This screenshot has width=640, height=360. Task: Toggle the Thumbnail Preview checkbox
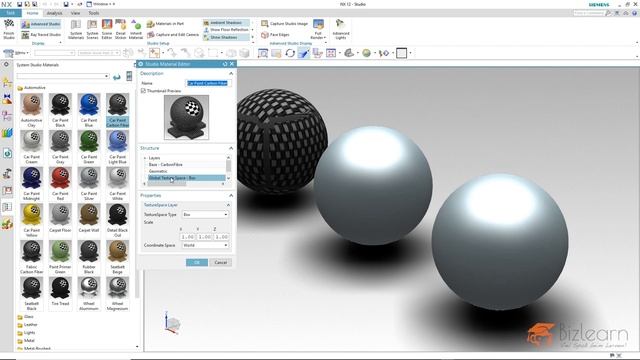pyautogui.click(x=143, y=91)
